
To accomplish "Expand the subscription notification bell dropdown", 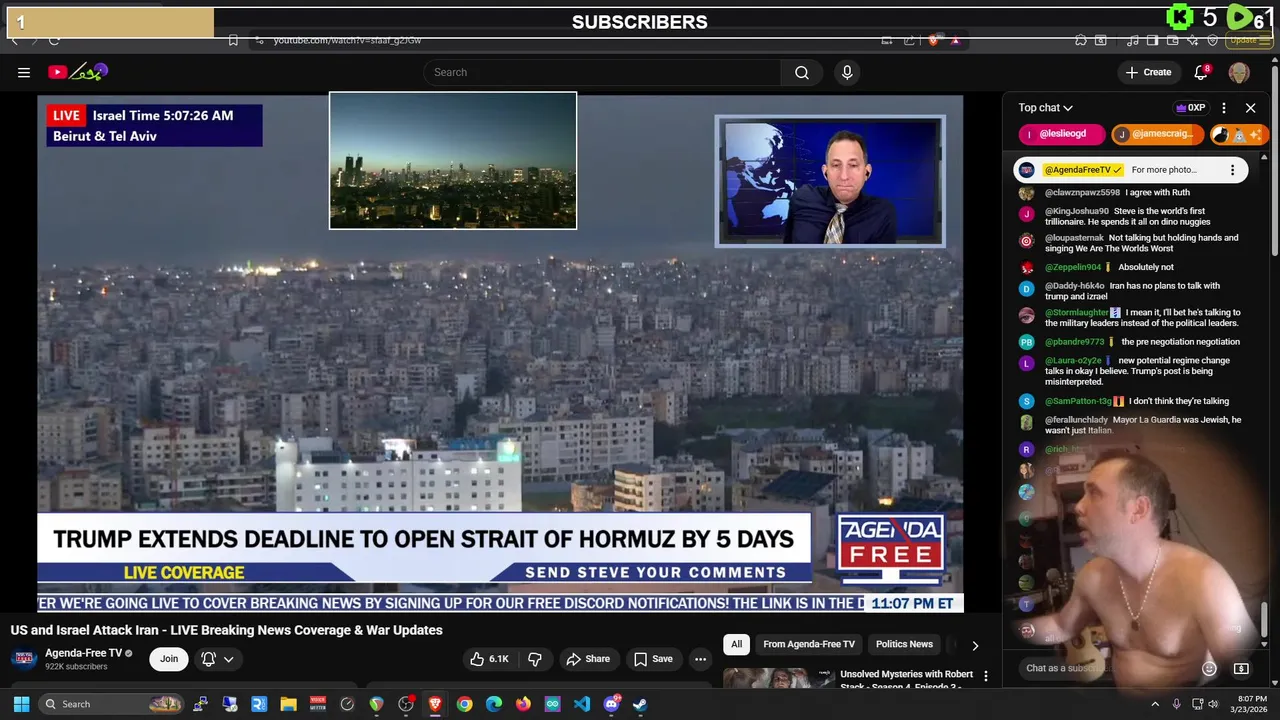I will coord(217,659).
